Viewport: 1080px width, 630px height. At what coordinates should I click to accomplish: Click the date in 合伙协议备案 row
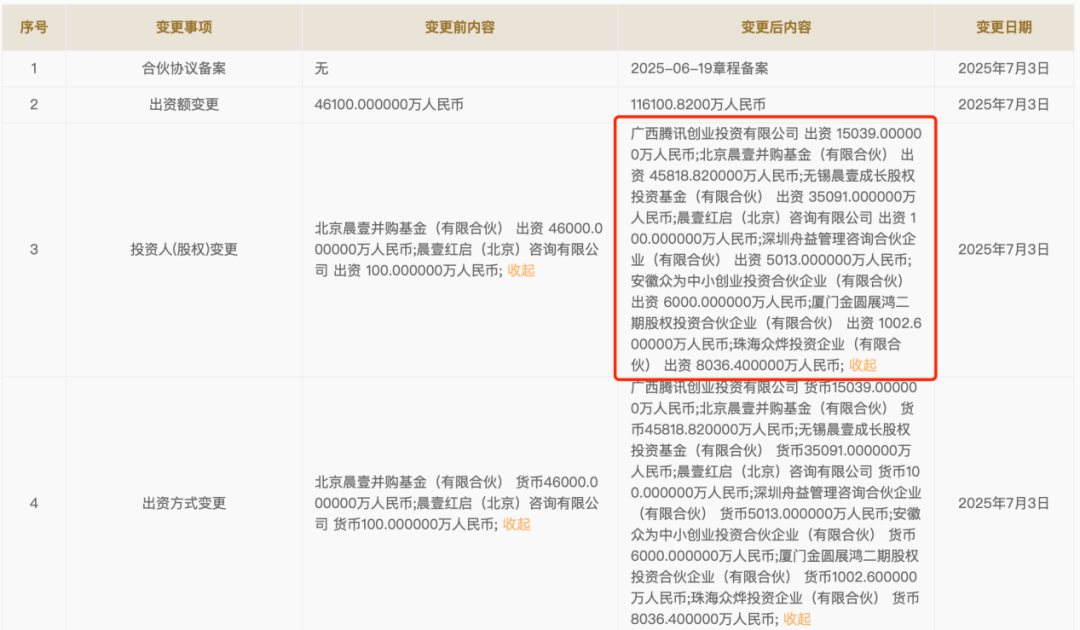click(1004, 68)
